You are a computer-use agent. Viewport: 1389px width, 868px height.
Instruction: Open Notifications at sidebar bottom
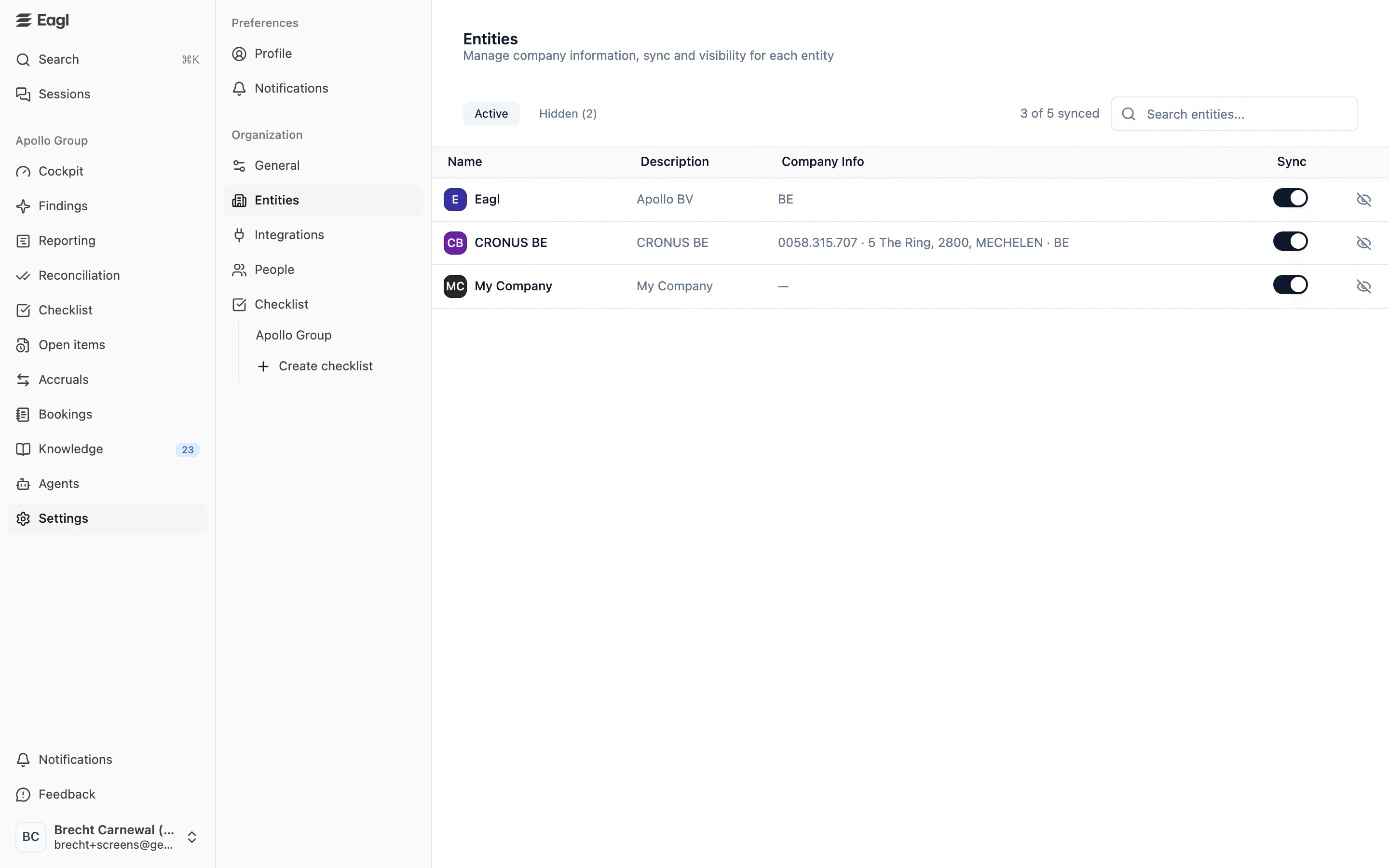[x=108, y=759]
